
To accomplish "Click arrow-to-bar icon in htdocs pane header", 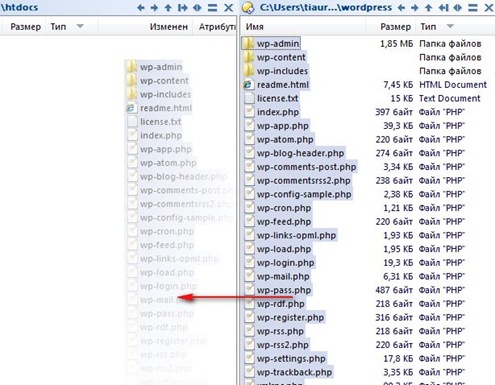I will pyautogui.click(x=183, y=7).
